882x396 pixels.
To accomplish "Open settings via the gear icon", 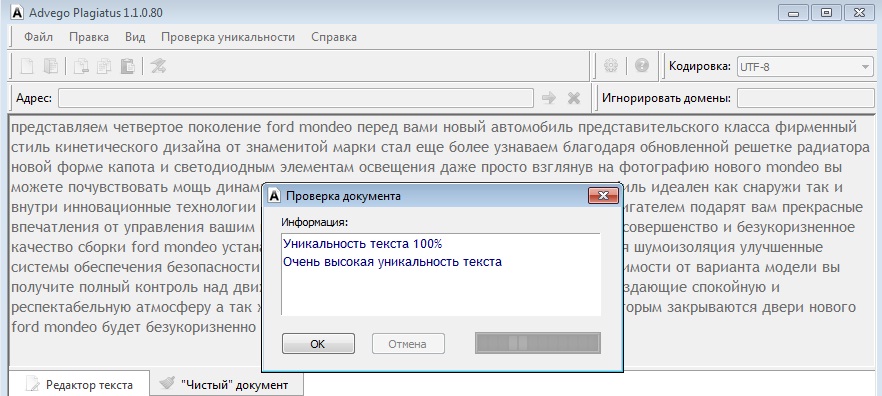I will click(611, 66).
